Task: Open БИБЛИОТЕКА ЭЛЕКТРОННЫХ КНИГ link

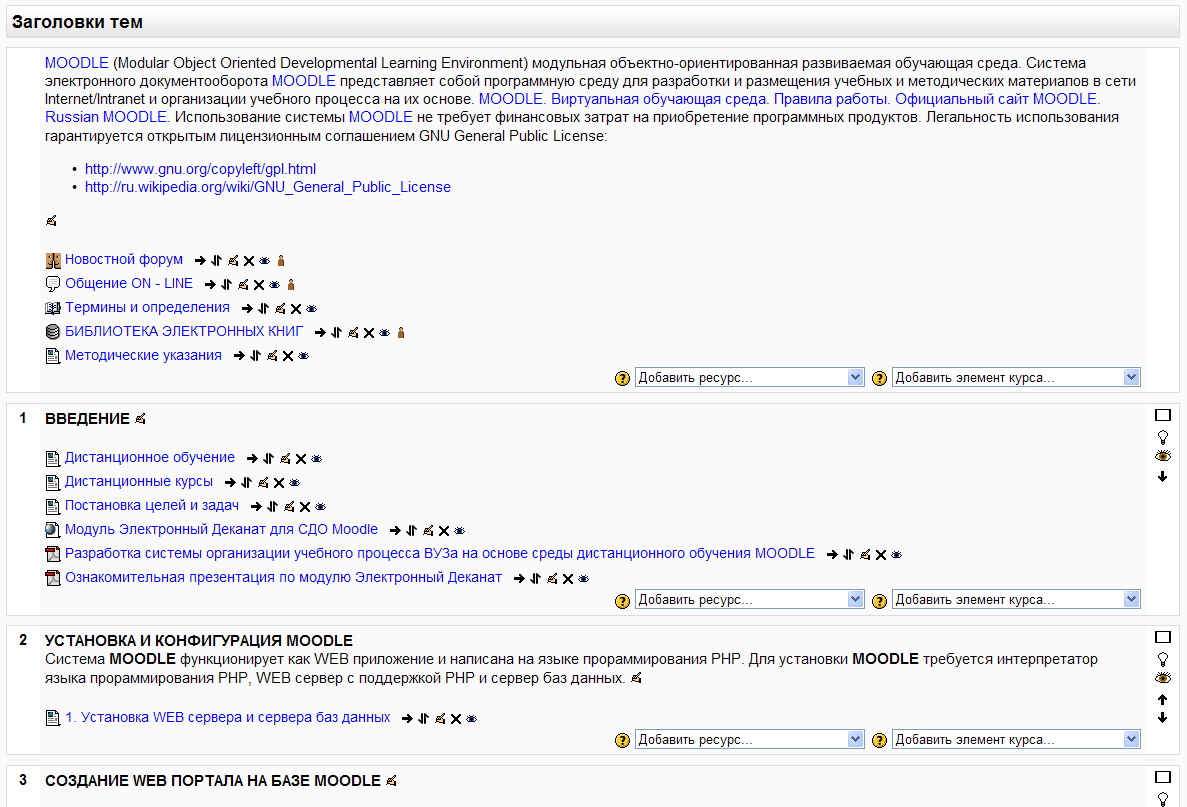Action: [184, 332]
